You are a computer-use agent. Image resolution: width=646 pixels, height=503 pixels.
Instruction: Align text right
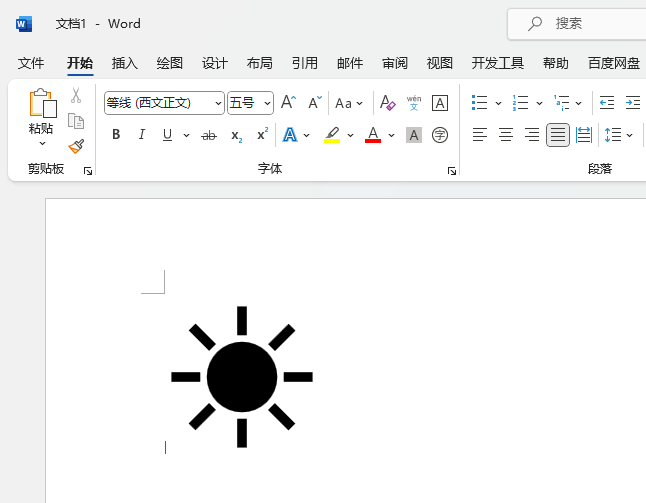(532, 135)
